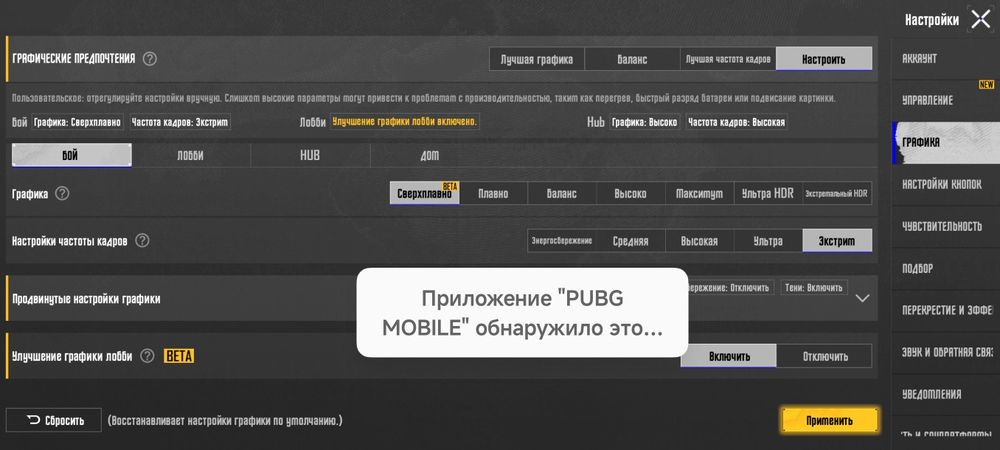Switch to the Дом tab
The height and width of the screenshot is (450, 1000).
(x=430, y=156)
